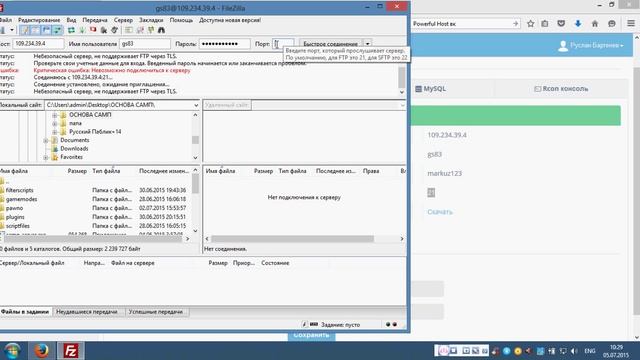Screen dimensions: 640x360
Task: Click the Хост input field
Action: pyautogui.click(x=38, y=44)
